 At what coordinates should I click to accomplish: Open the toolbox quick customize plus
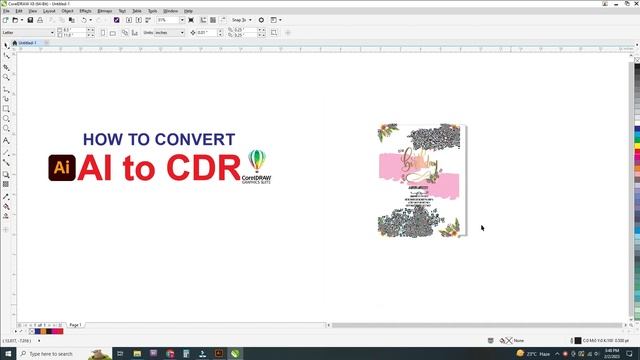point(6,229)
